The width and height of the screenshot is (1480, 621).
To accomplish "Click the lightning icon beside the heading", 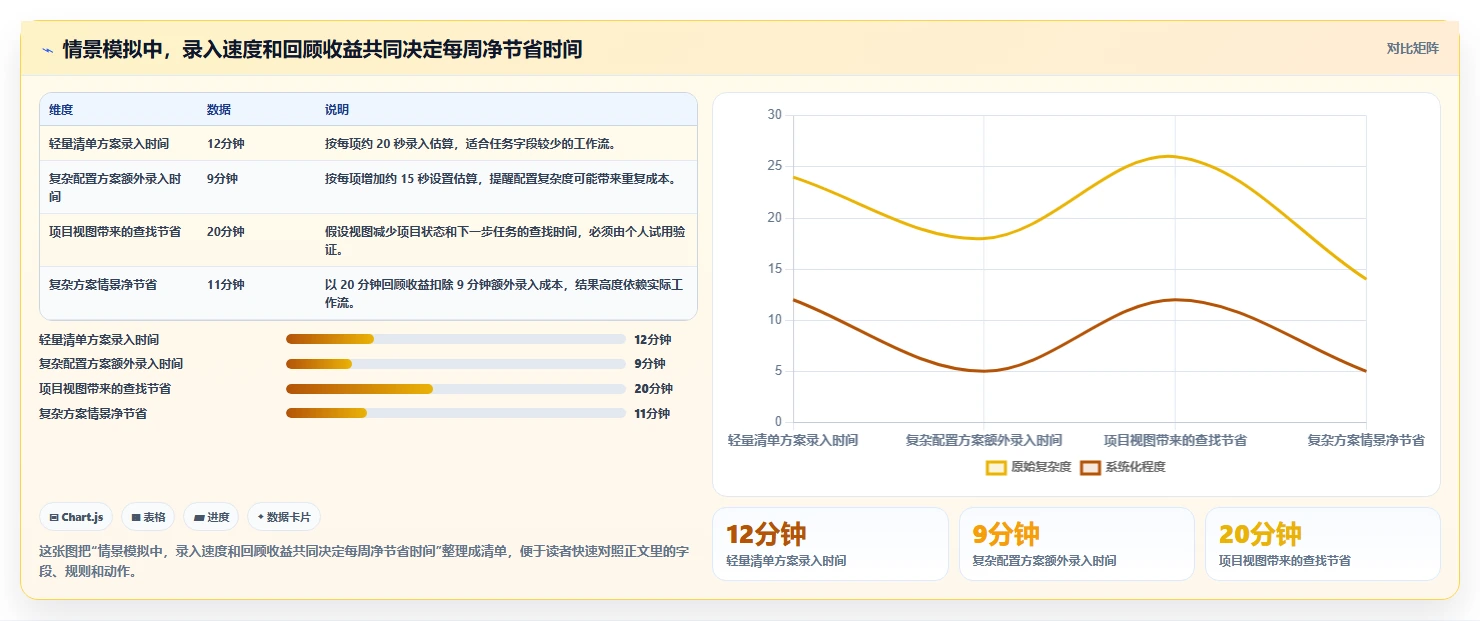I will coord(48,50).
